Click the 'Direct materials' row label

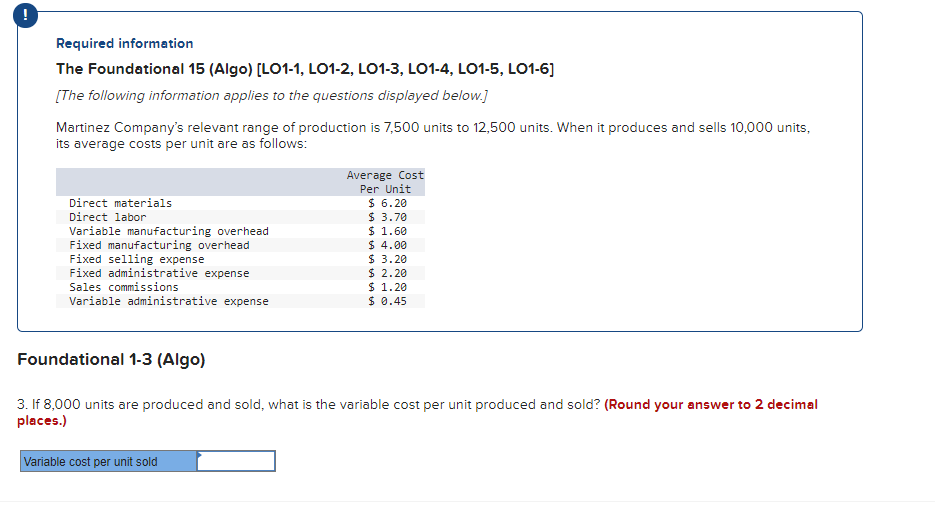pyautogui.click(x=120, y=203)
